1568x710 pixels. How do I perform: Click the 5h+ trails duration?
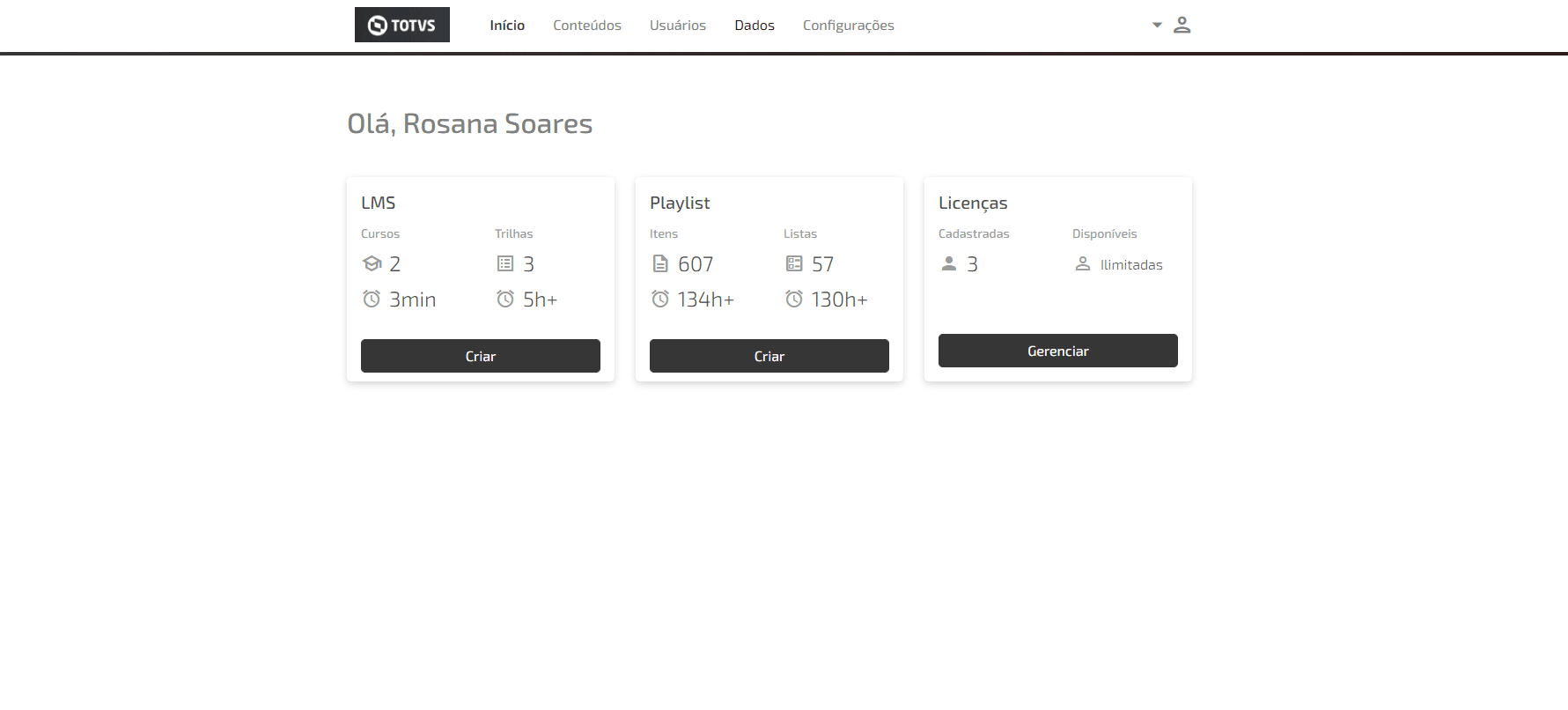tap(541, 300)
